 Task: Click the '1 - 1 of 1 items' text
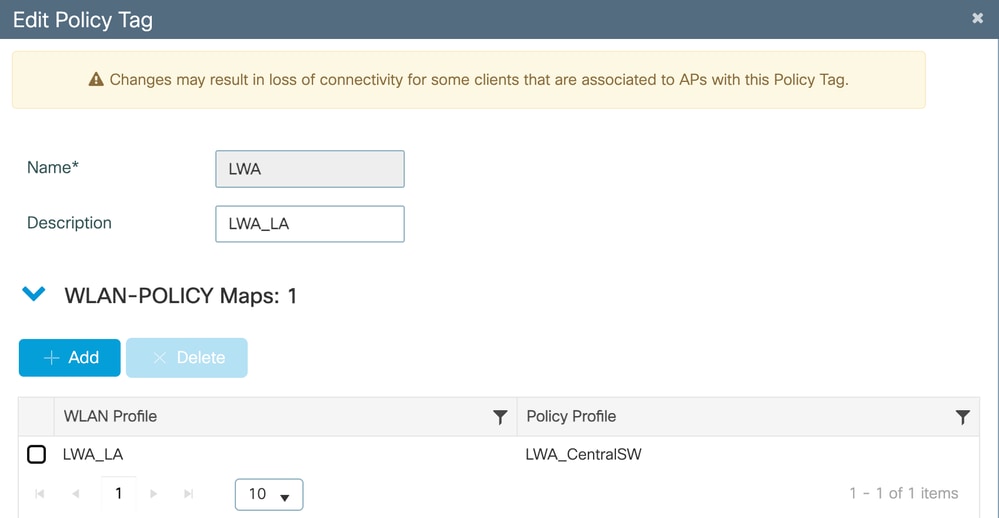coord(904,493)
